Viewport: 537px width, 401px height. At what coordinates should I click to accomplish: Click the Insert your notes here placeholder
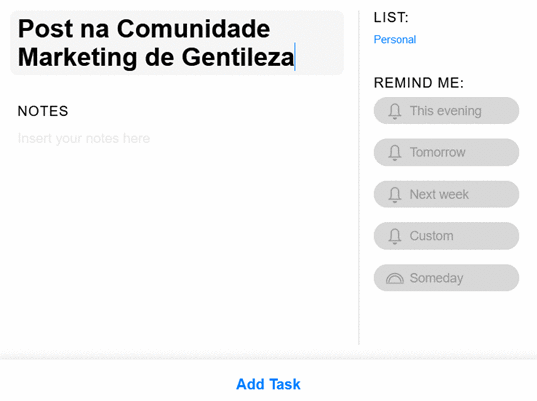point(84,139)
